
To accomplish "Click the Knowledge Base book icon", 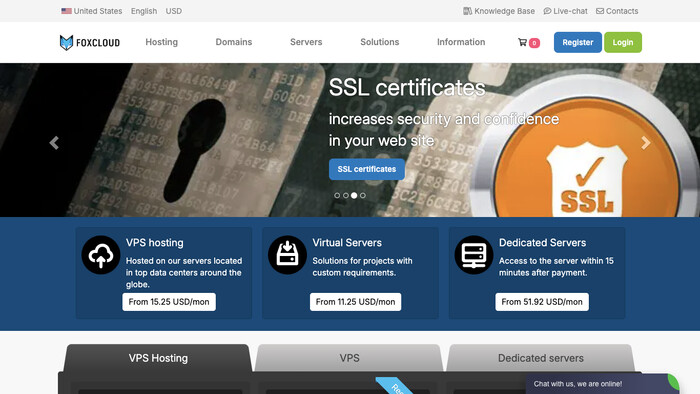I will point(467,11).
